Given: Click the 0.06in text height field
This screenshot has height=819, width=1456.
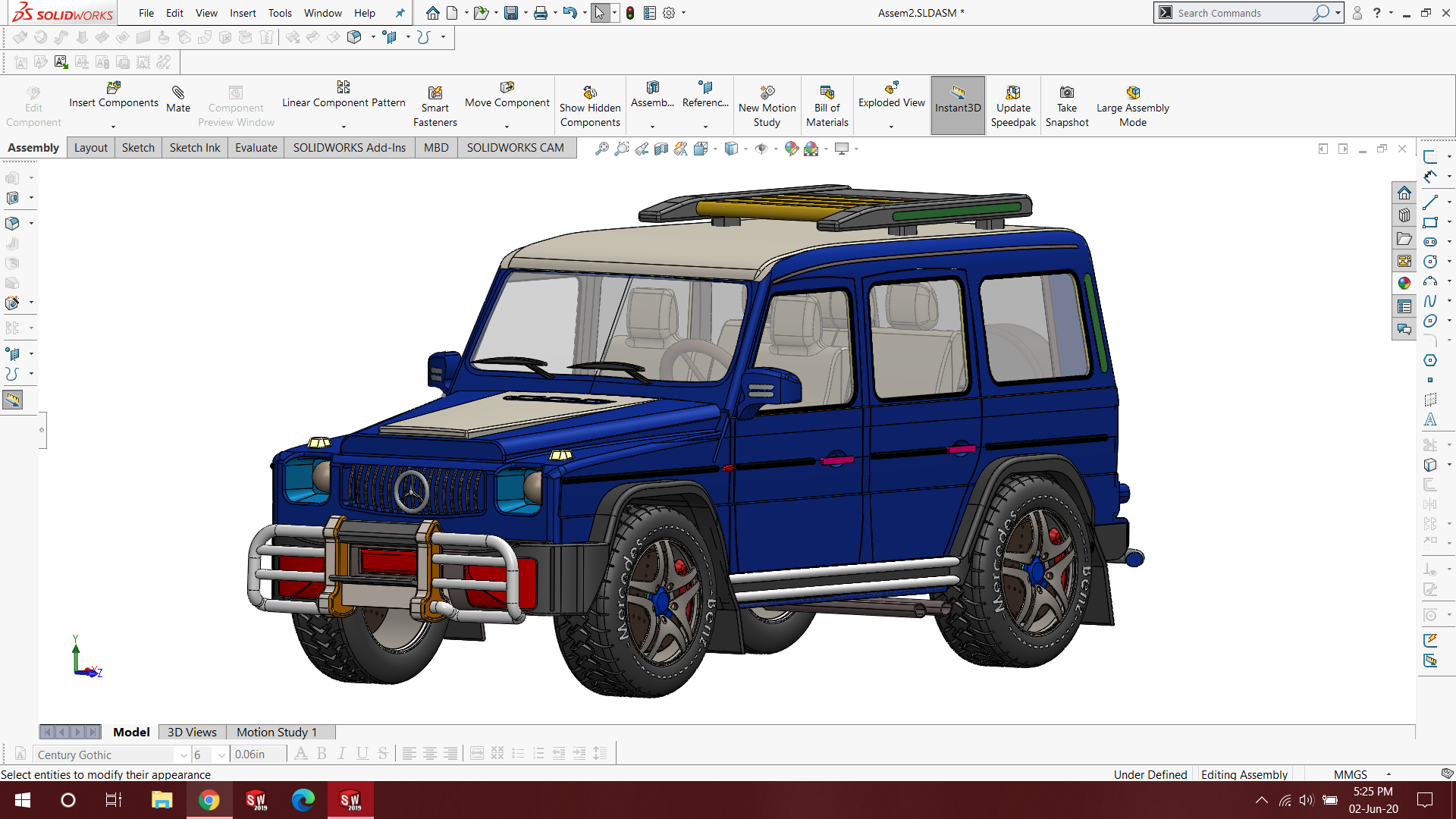Looking at the screenshot, I should point(258,755).
